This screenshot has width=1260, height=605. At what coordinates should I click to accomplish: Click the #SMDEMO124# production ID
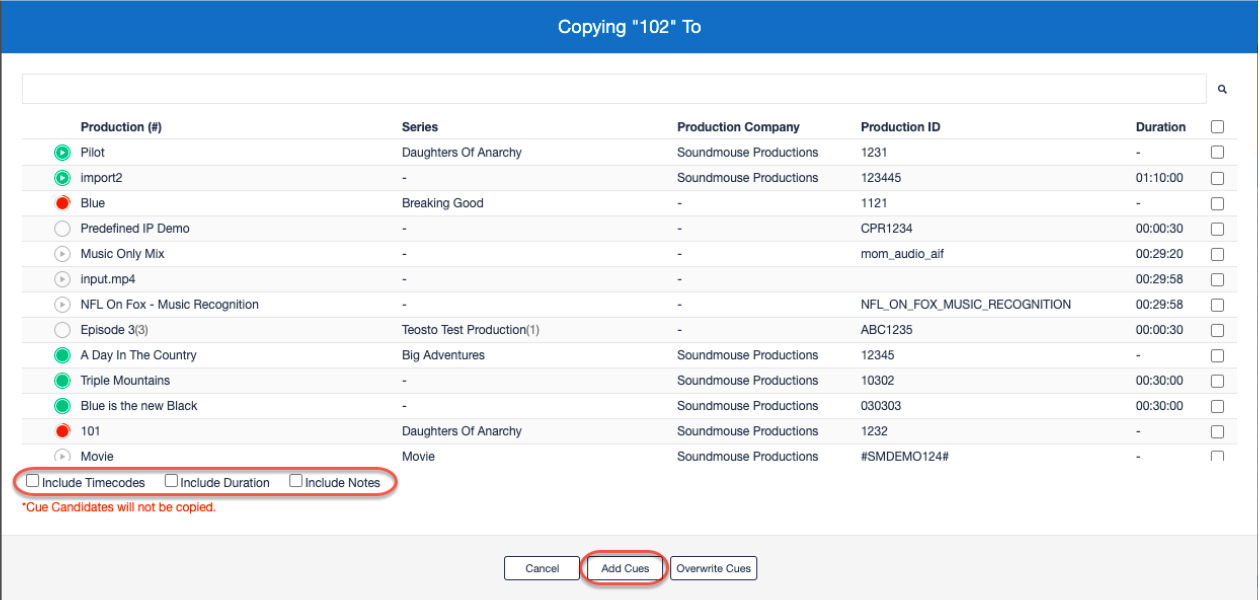906,456
